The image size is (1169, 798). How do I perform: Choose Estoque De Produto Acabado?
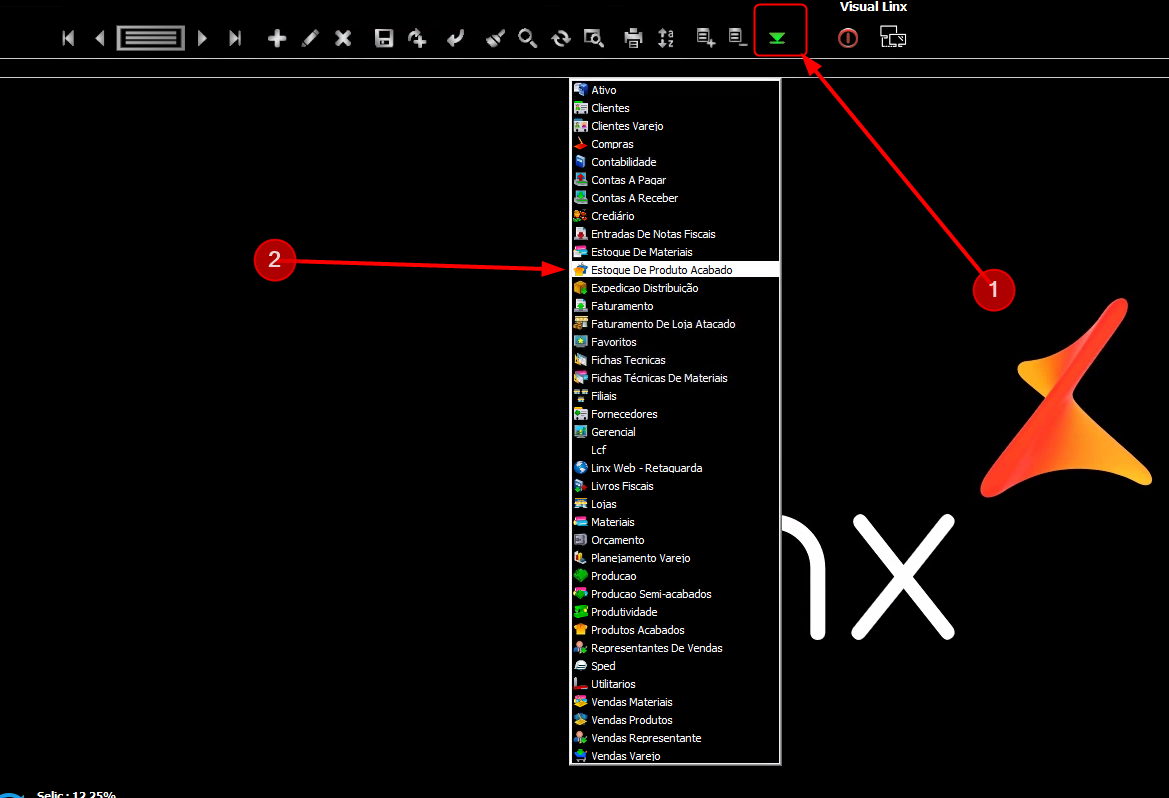(675, 270)
